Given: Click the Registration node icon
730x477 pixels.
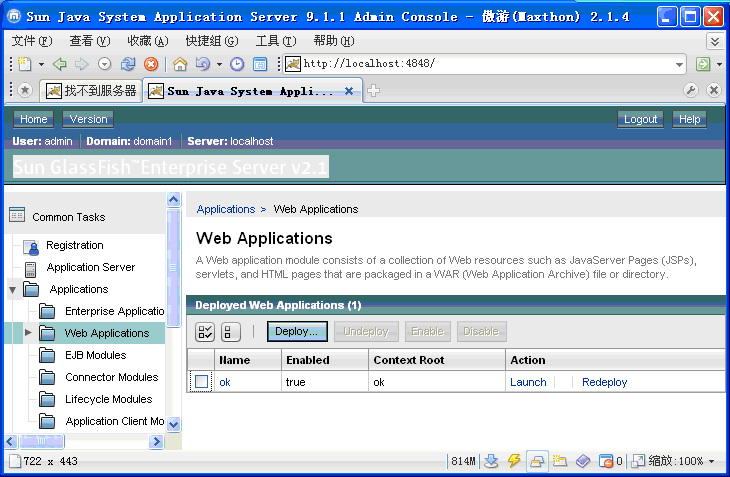Looking at the screenshot, I should click(30, 246).
